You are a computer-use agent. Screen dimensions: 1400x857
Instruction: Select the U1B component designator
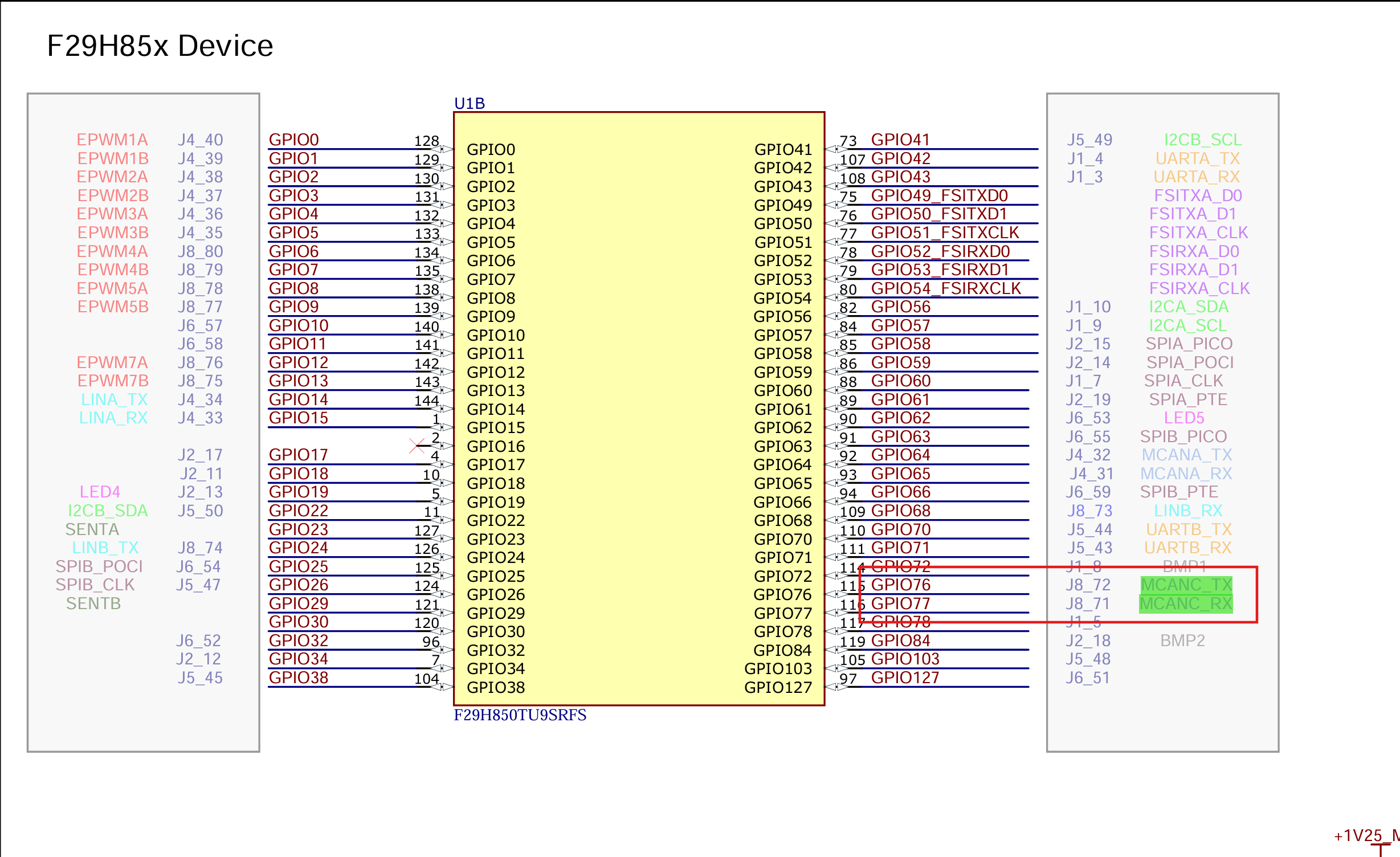coord(470,104)
